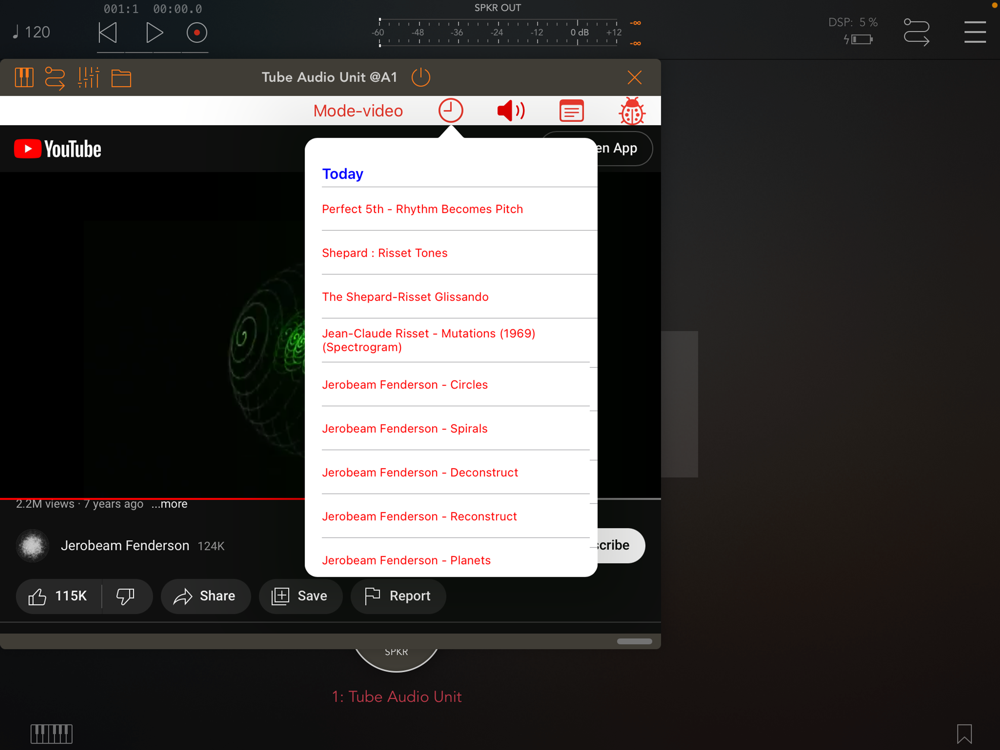This screenshot has height=750, width=1000.
Task: Open the Jerobeam Fenderson channel avatar
Action: pos(33,546)
